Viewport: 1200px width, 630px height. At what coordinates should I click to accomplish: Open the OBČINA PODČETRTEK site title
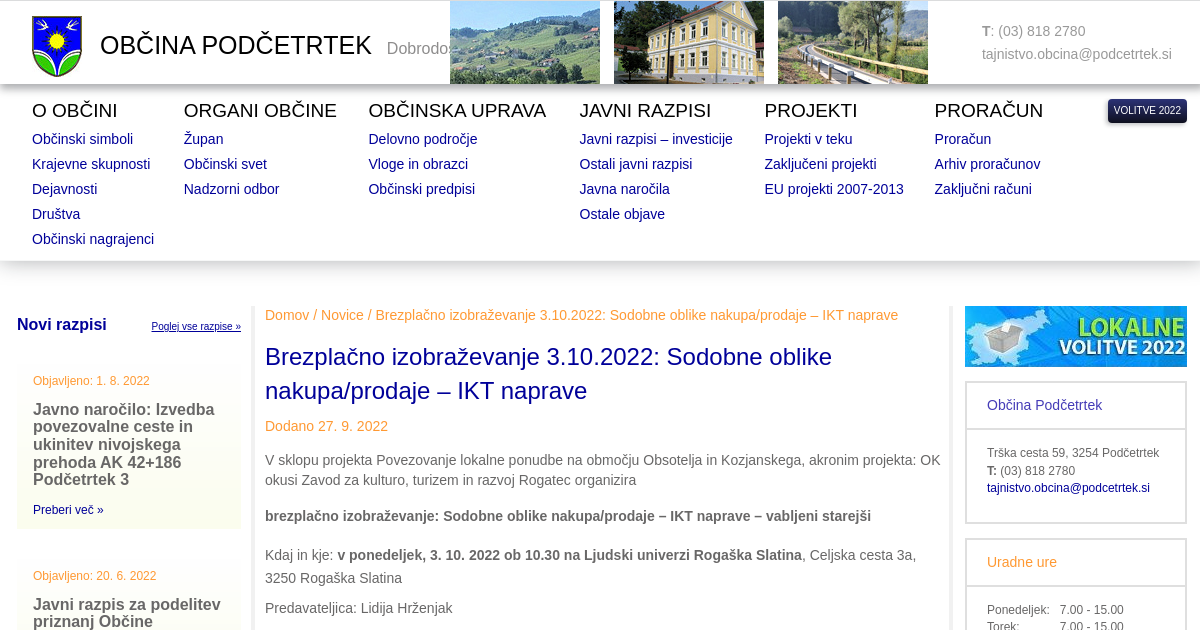click(x=236, y=46)
